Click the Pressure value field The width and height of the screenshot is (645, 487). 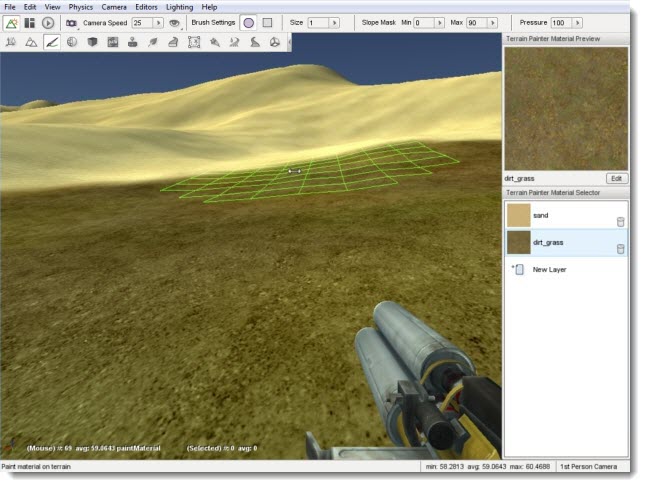point(561,23)
